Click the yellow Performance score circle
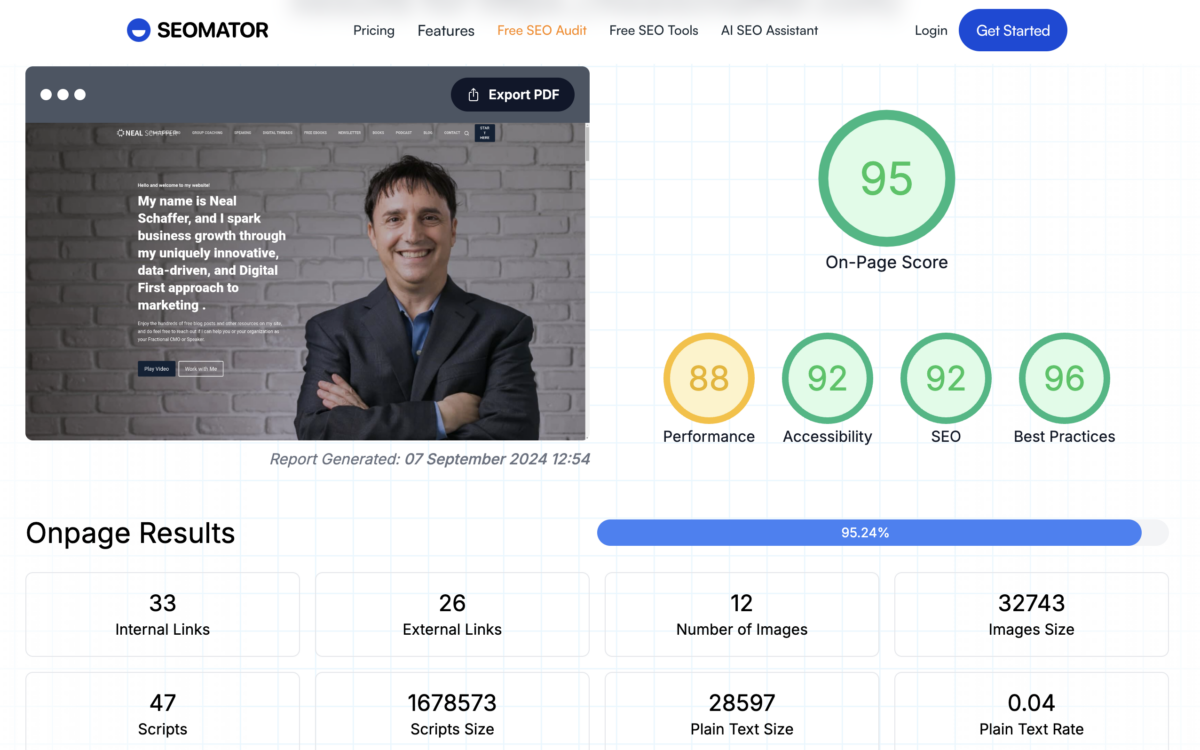 (708, 378)
